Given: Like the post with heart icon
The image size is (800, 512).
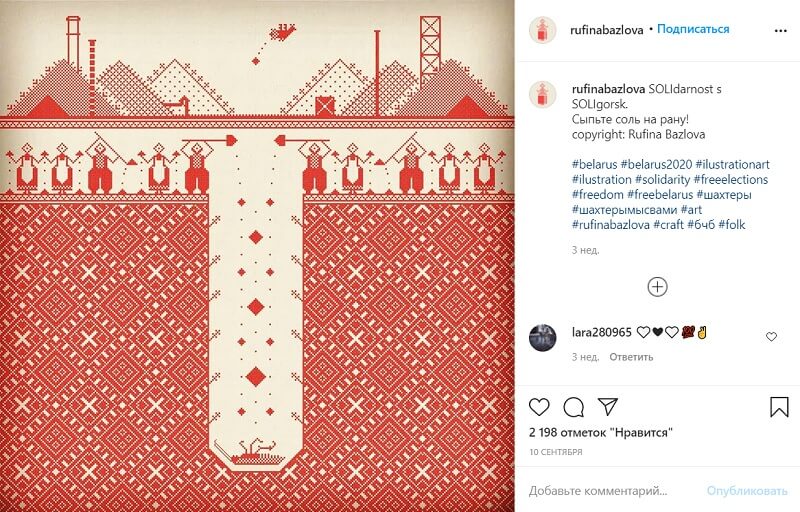Looking at the screenshot, I should pyautogui.click(x=539, y=407).
